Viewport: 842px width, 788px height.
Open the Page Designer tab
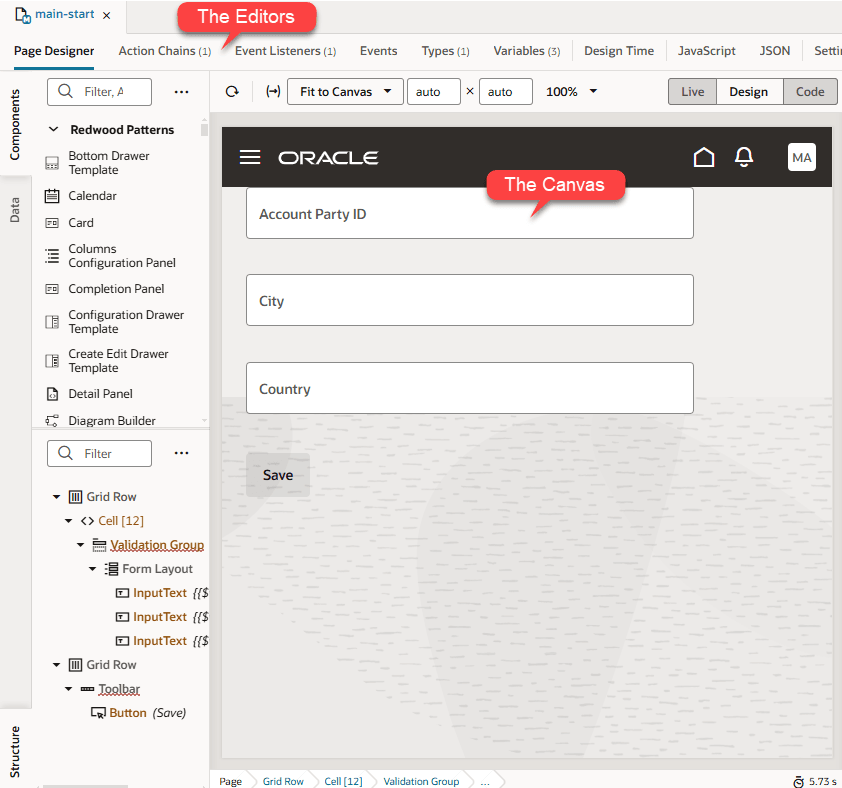[x=54, y=51]
